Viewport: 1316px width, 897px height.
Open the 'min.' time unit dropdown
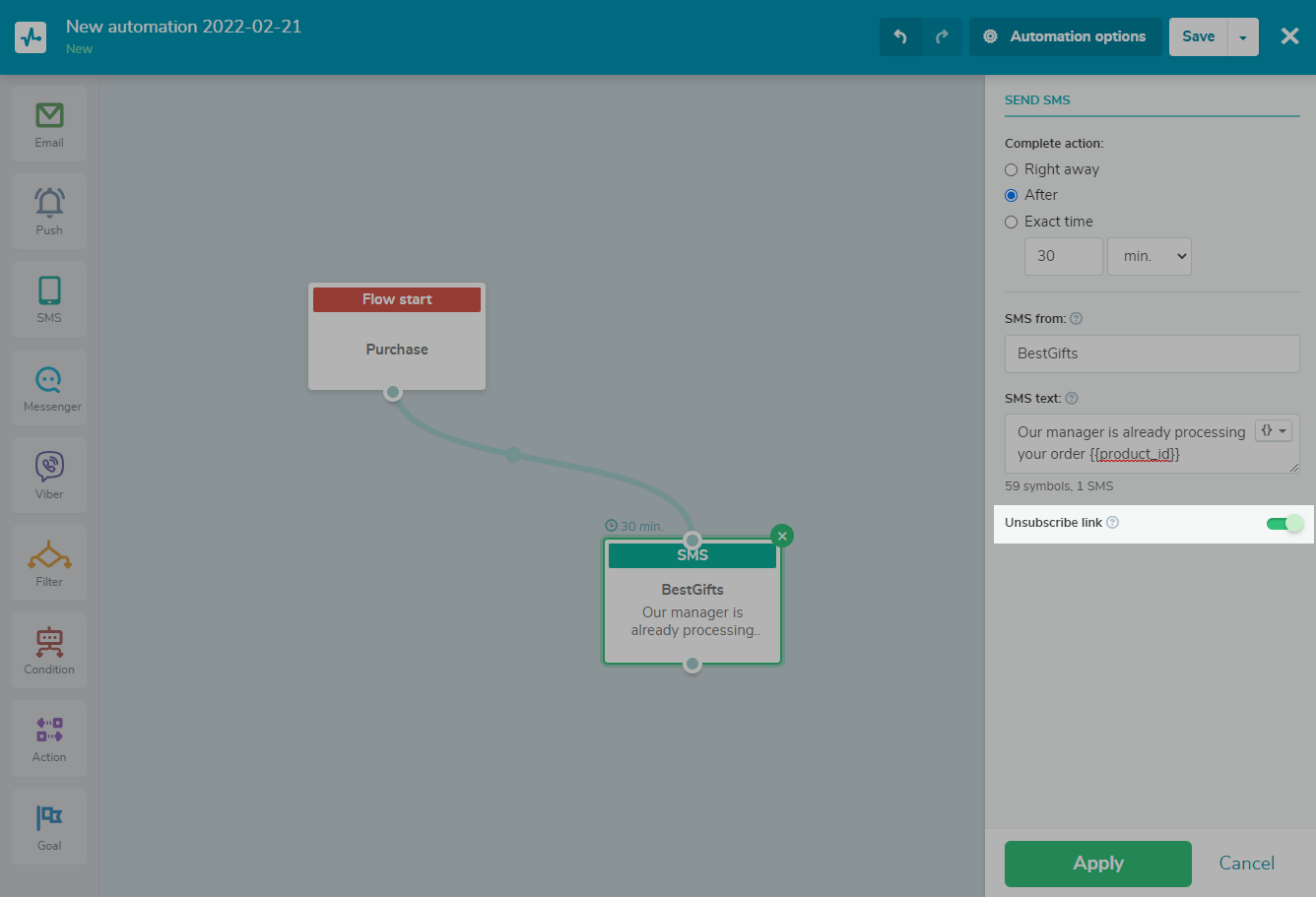(1150, 256)
